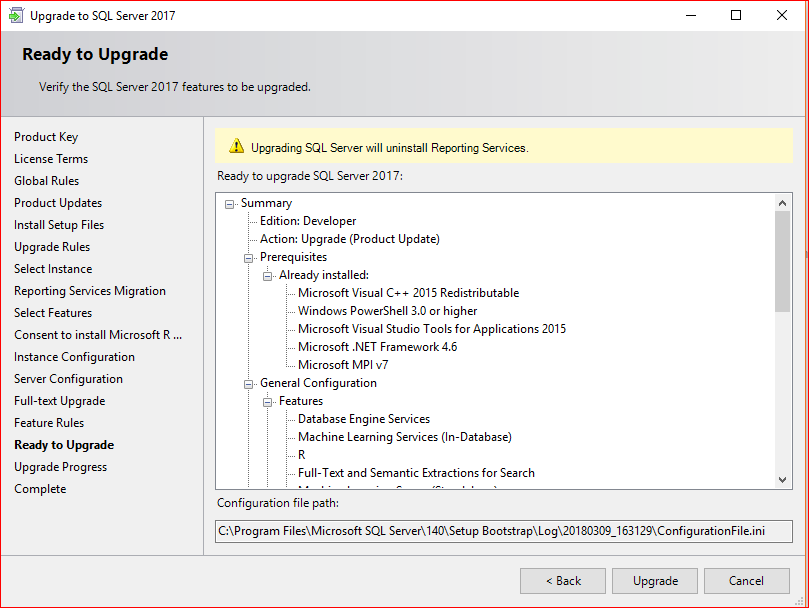This screenshot has height=608, width=809.
Task: Click the SQL Server setup title bar icon
Action: pos(15,16)
